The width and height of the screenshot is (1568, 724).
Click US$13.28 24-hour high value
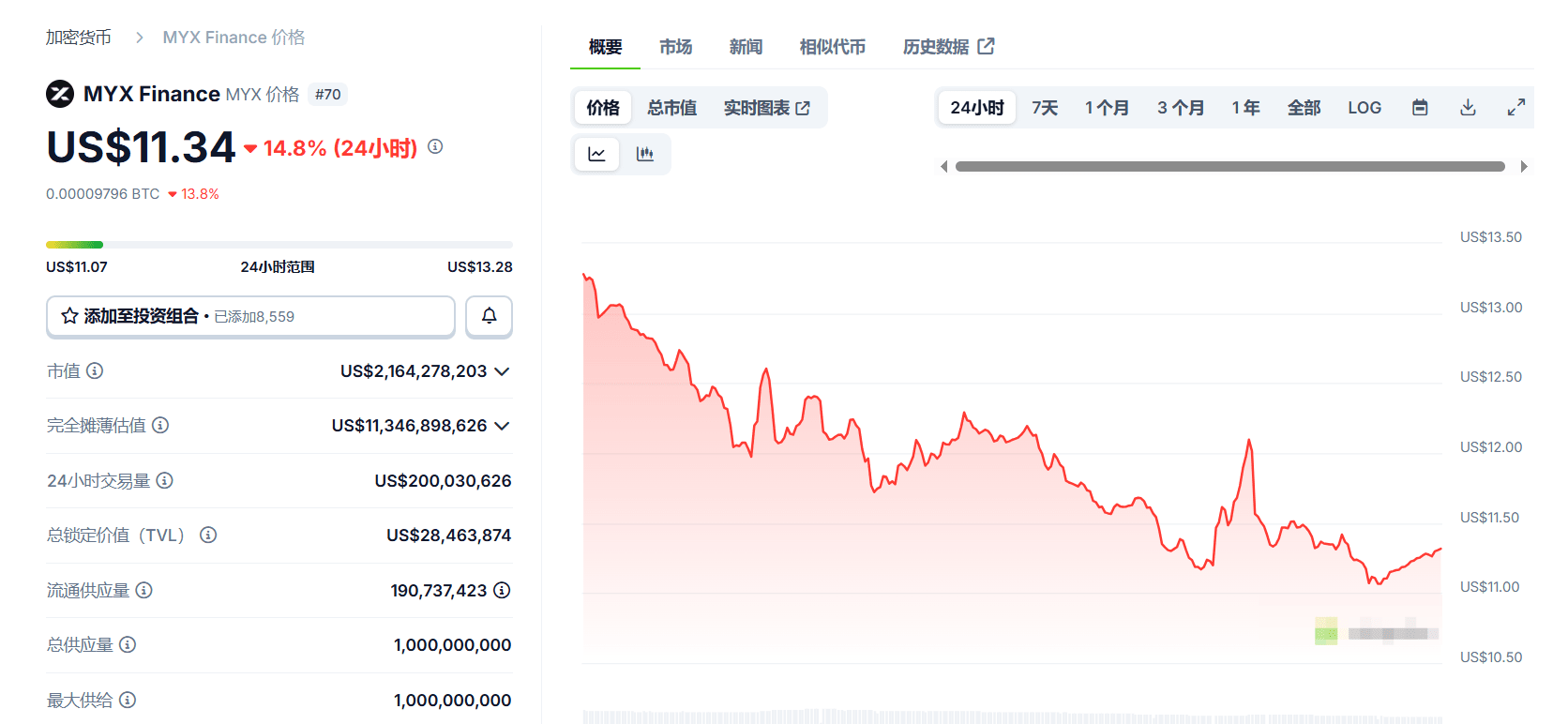click(480, 267)
